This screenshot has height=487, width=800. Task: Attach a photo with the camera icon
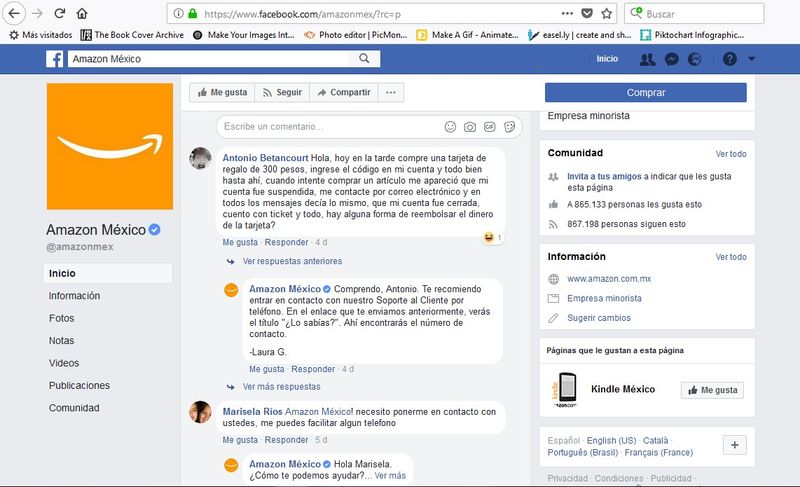(x=470, y=127)
